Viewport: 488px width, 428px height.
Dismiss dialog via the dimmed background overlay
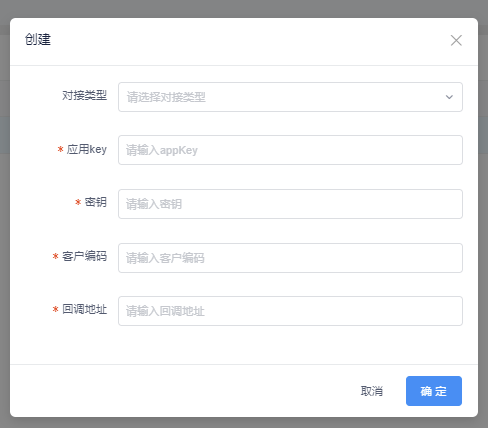click(243, 8)
